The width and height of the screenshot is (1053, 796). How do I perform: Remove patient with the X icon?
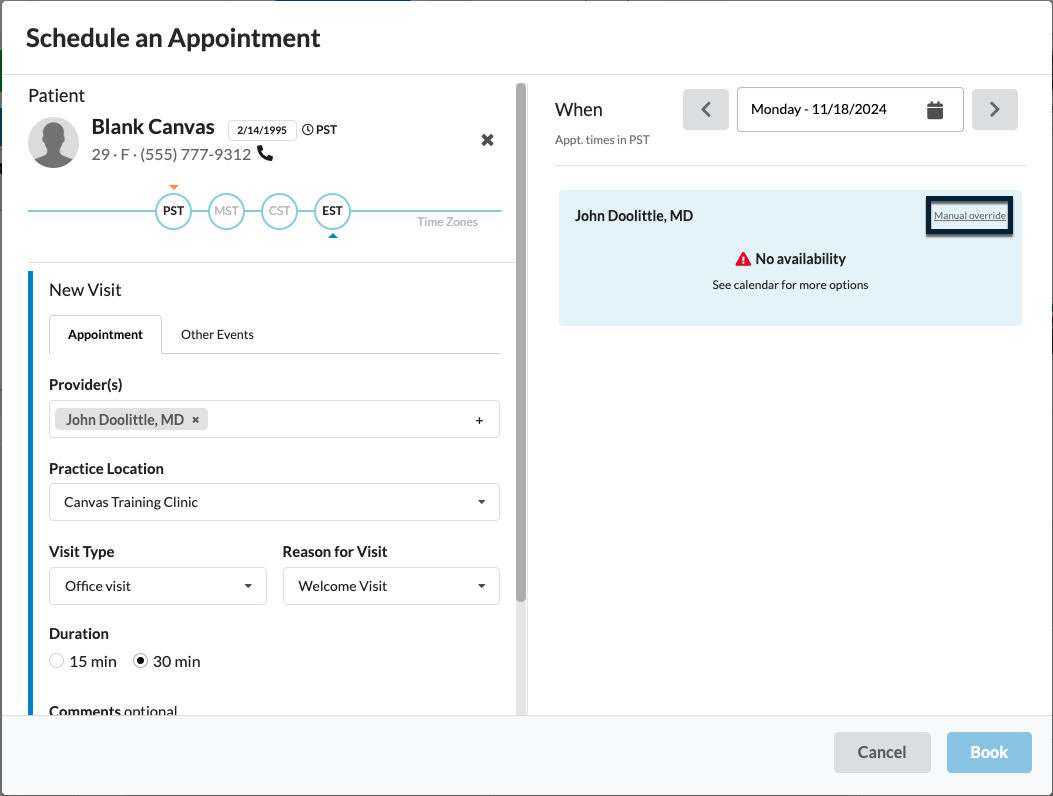coord(487,140)
